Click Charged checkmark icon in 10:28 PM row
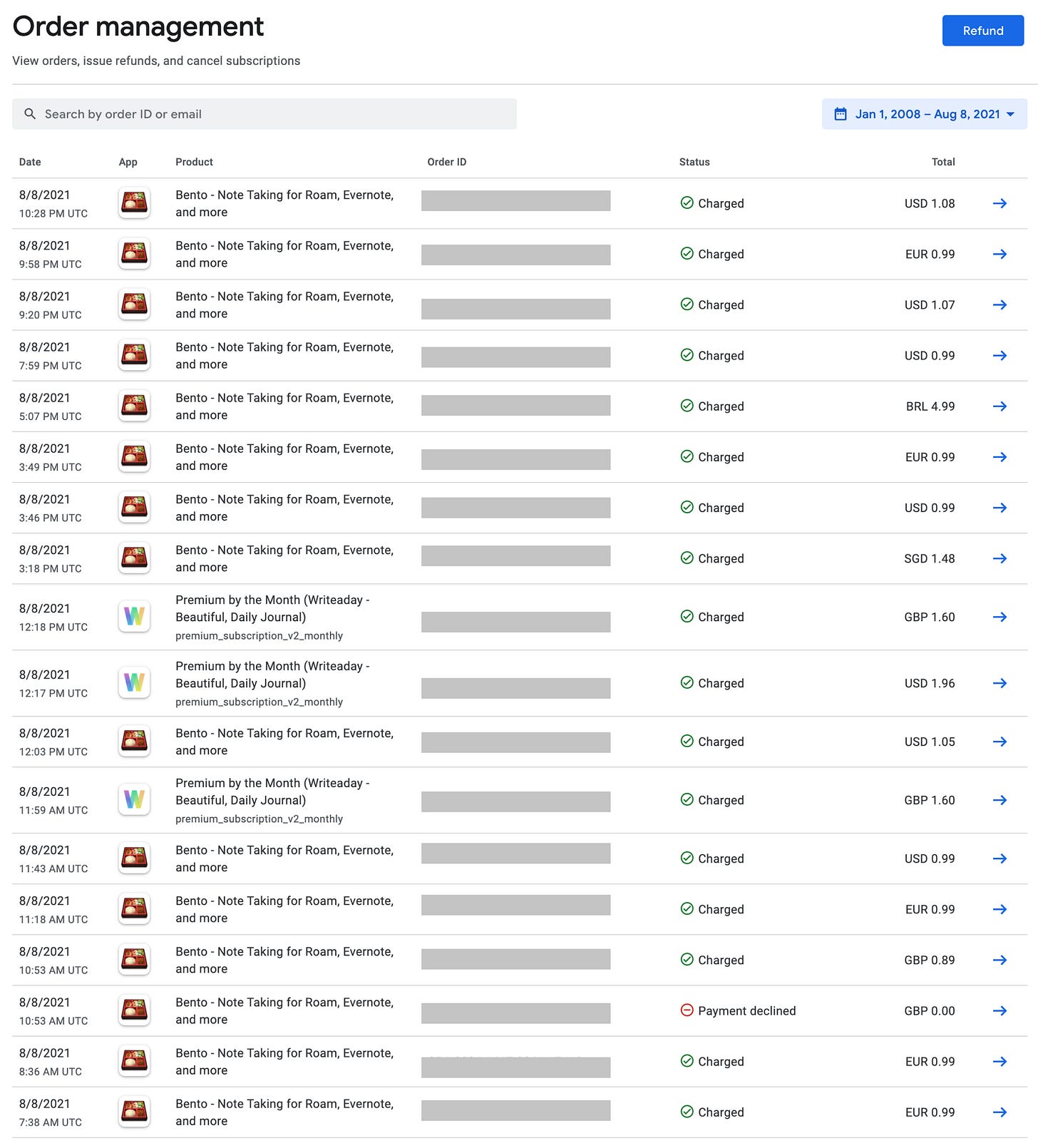Image resolution: width=1038 pixels, height=1148 pixels. (x=687, y=203)
